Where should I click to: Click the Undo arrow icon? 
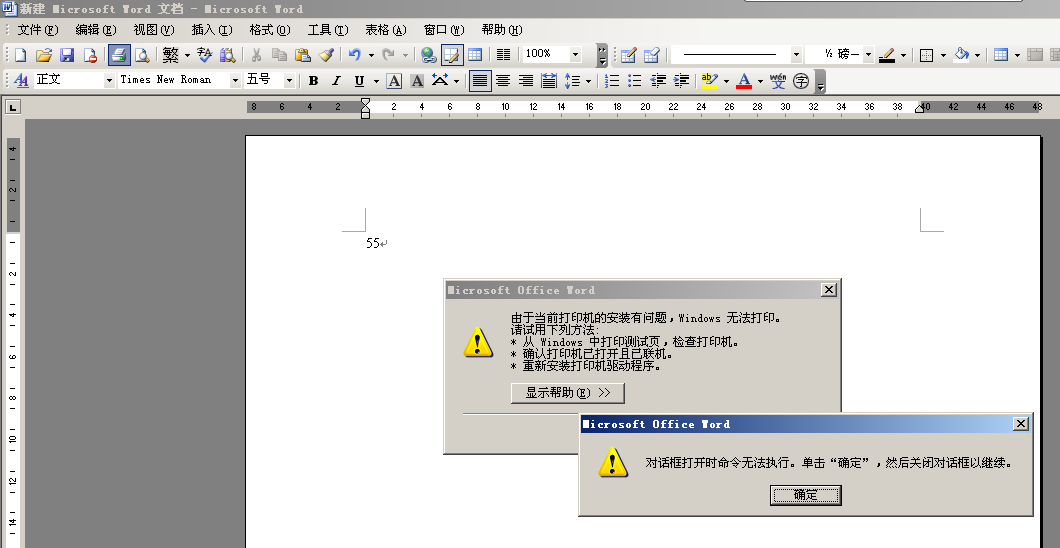pos(355,55)
